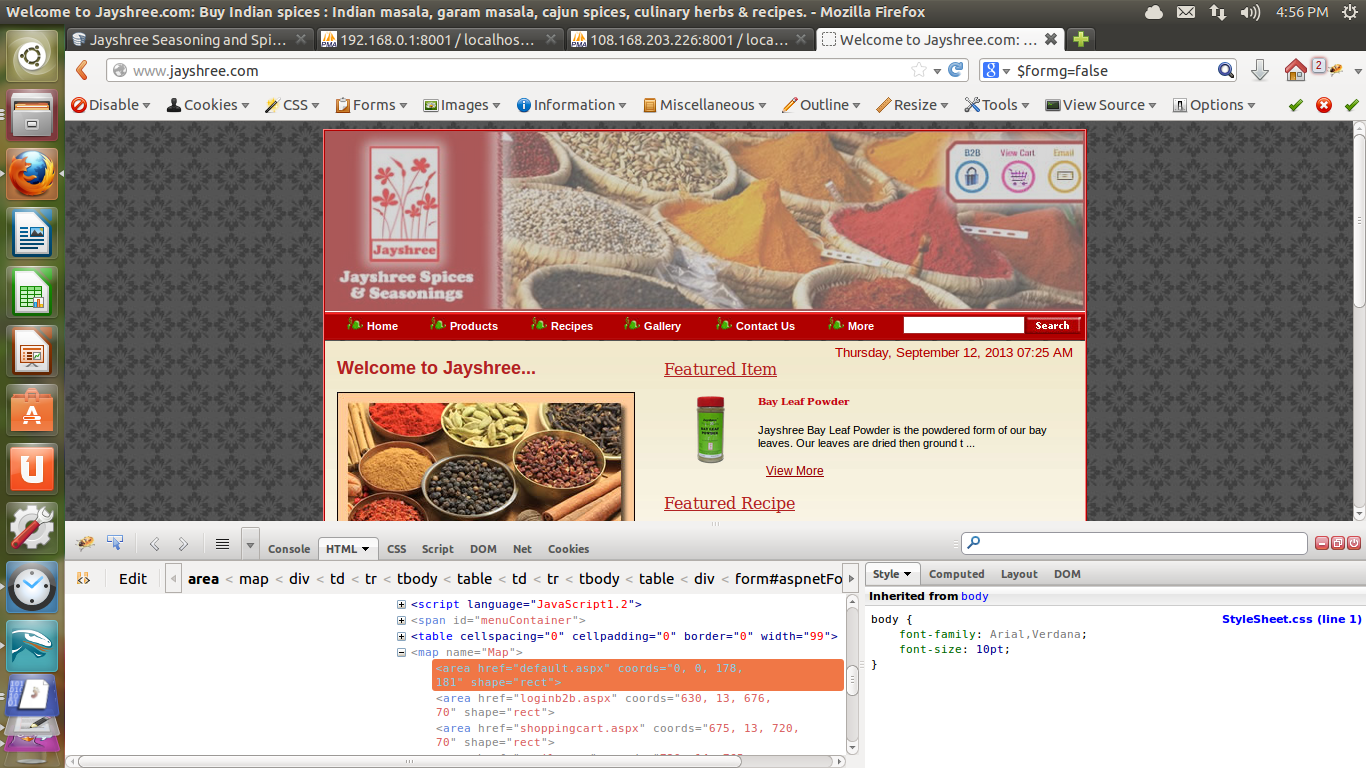The image size is (1366, 768).
Task: Open the View Source dropdown menu
Action: [1101, 105]
